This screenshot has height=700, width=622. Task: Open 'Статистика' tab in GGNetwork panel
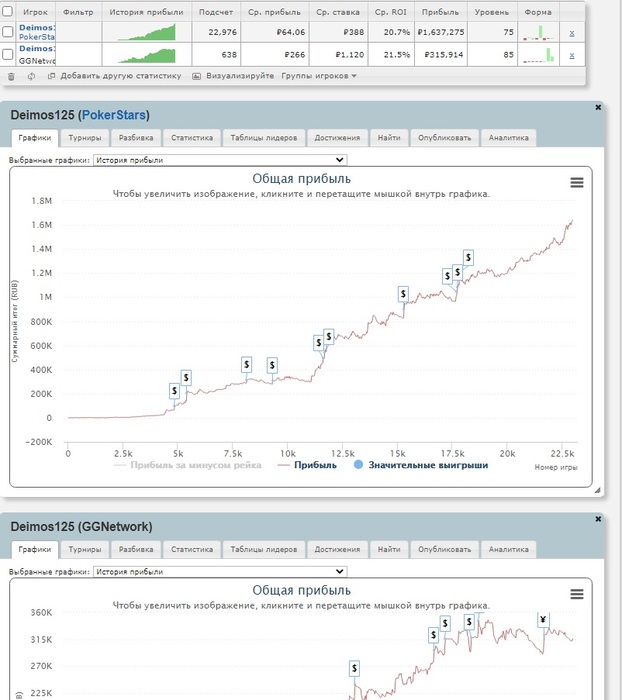tap(192, 550)
